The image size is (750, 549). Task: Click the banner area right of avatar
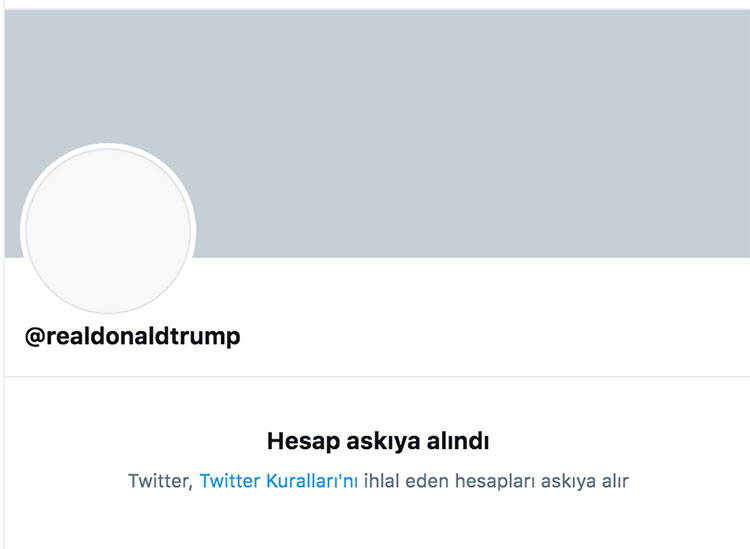[x=470, y=200]
